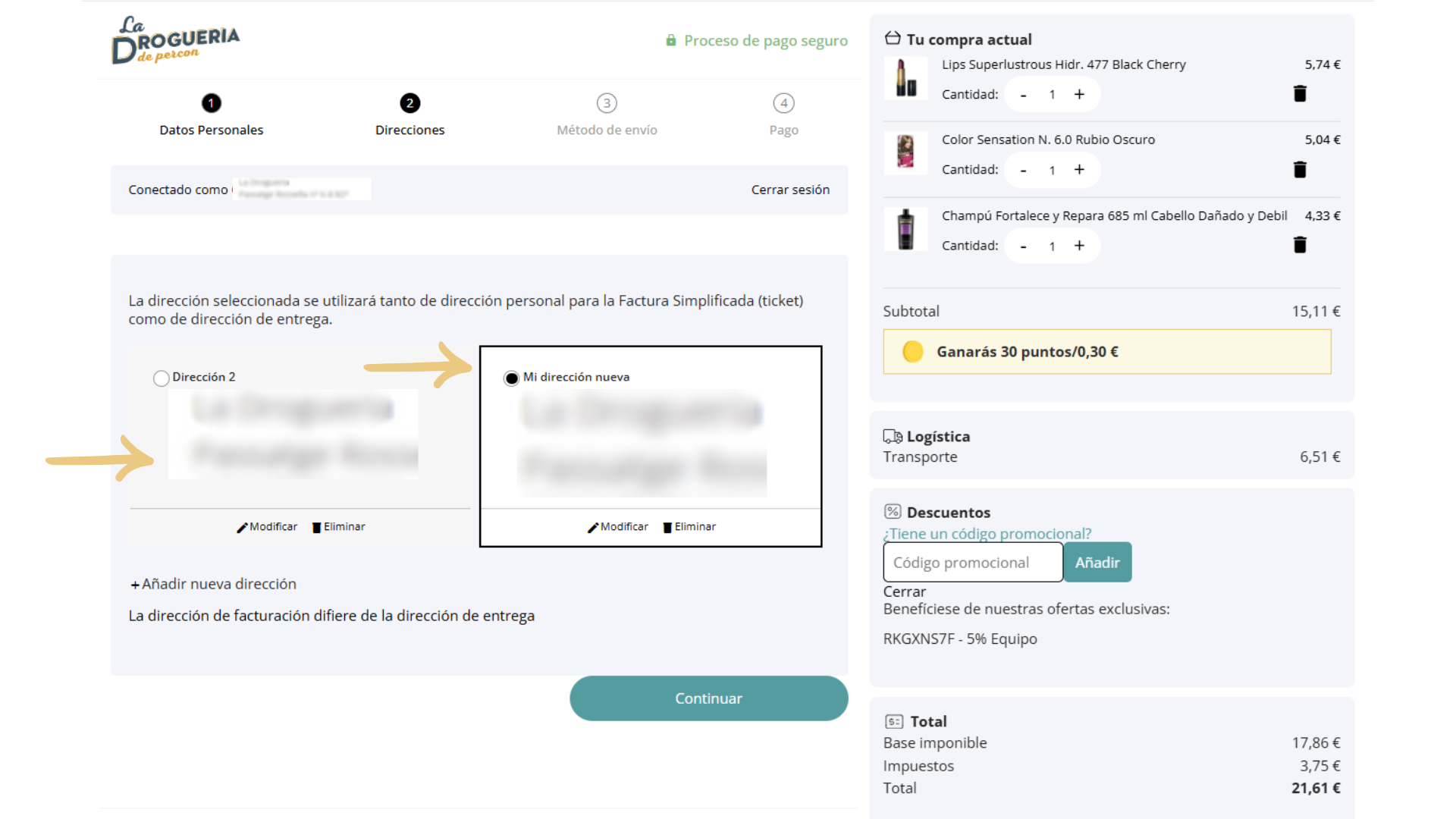Select the Mi dirección nueva radio button
Viewport: 1456px width, 819px height.
(x=511, y=378)
